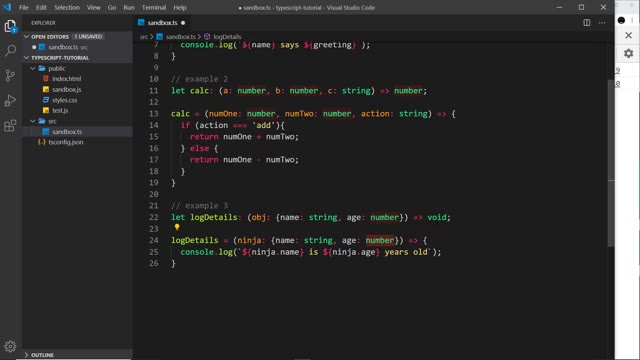Screen dimensions: 640x360
Task: Open tsconfig.json in the explorer
Action: [65, 142]
